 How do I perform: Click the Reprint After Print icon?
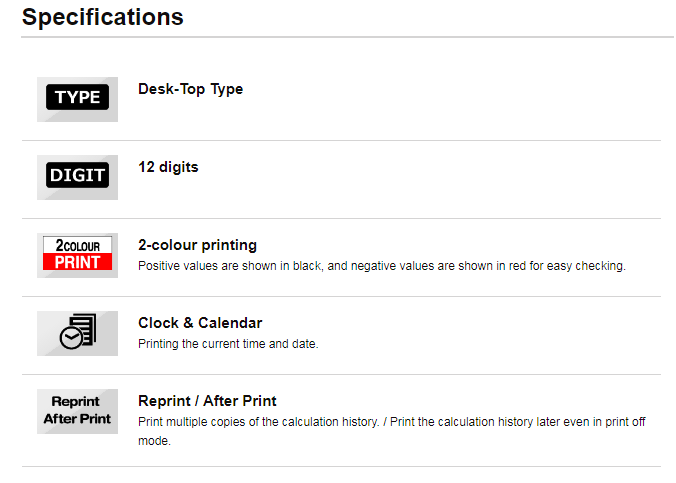click(x=77, y=411)
